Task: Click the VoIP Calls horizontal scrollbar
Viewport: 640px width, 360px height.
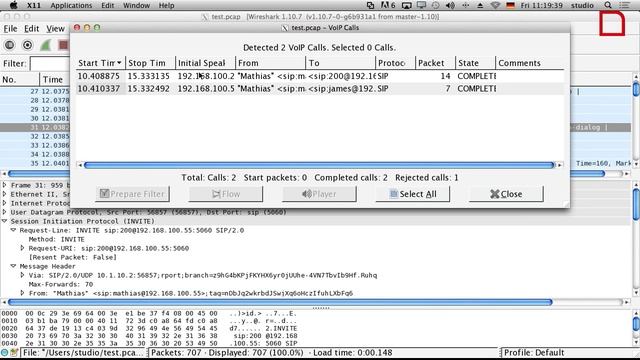Action: (x=319, y=165)
